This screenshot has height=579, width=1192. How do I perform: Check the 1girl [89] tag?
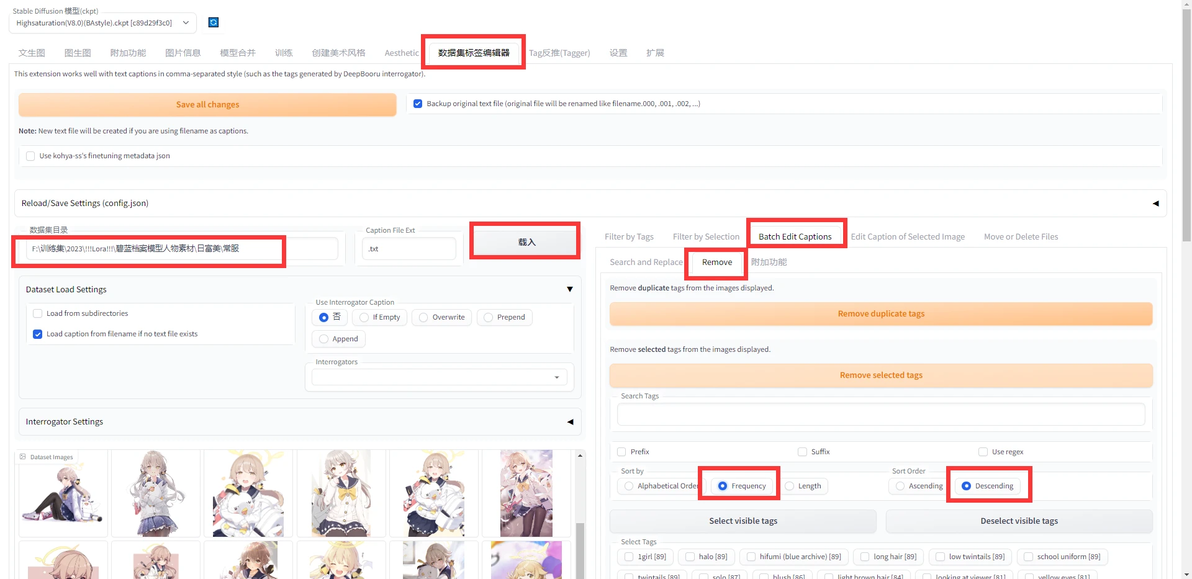645,557
